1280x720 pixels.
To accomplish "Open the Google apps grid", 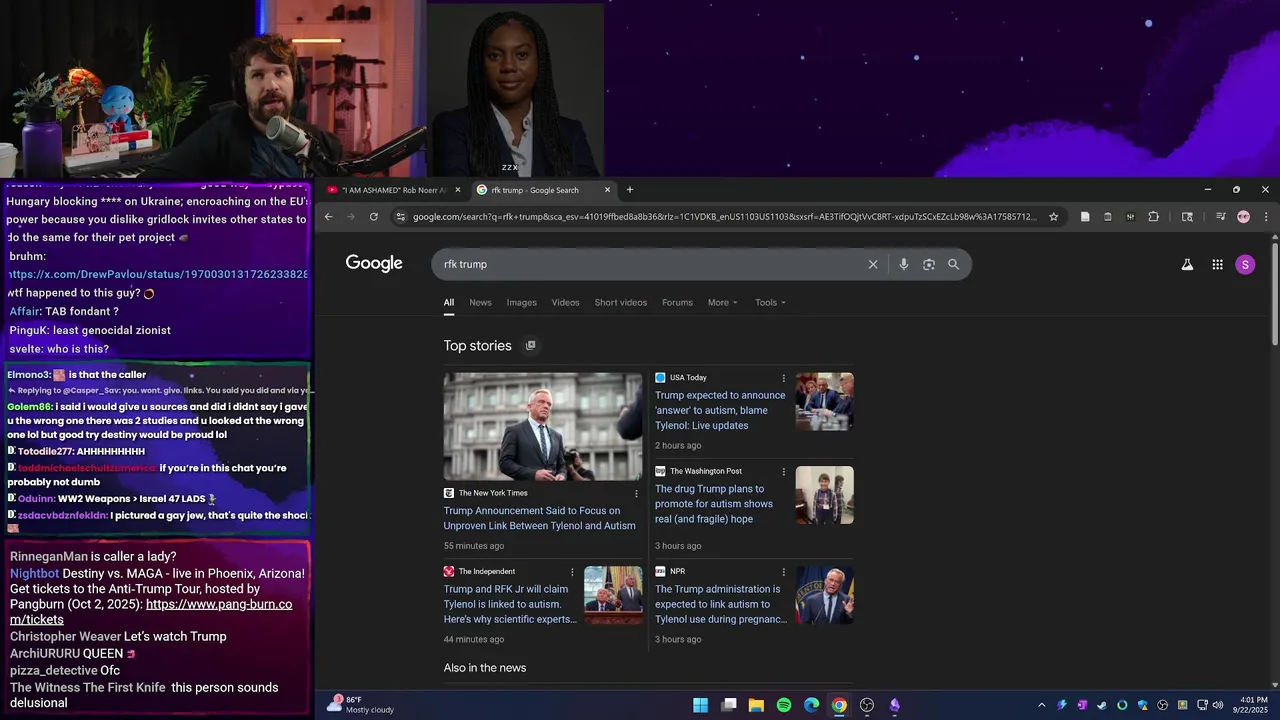I will pyautogui.click(x=1217, y=264).
